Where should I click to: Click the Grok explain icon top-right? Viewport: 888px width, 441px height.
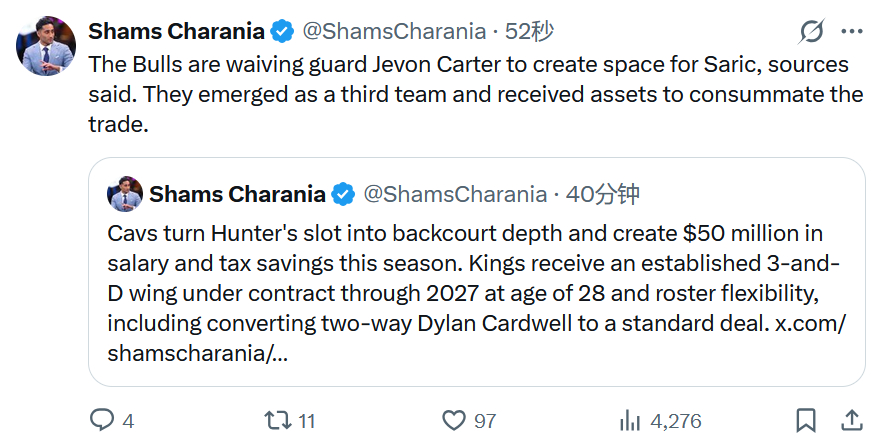click(811, 32)
